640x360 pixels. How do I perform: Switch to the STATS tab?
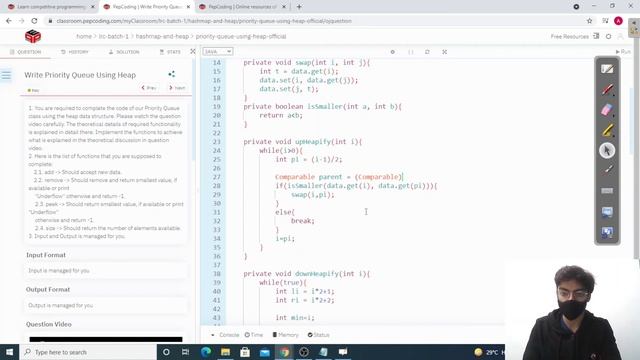click(x=170, y=52)
